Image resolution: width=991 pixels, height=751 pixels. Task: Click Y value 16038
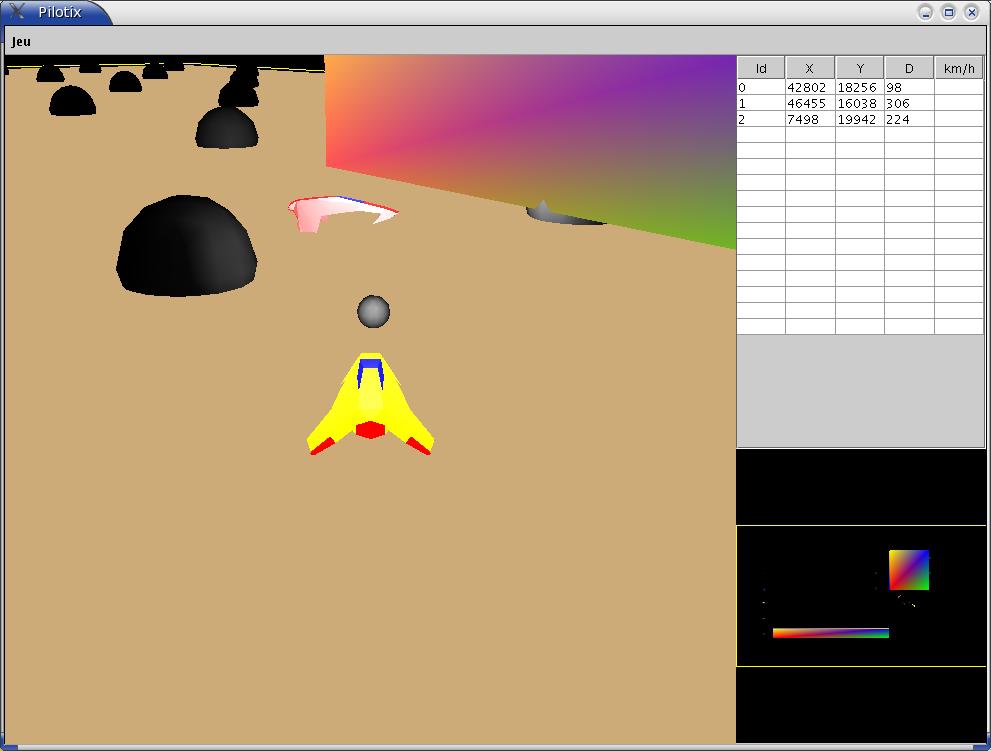[857, 103]
